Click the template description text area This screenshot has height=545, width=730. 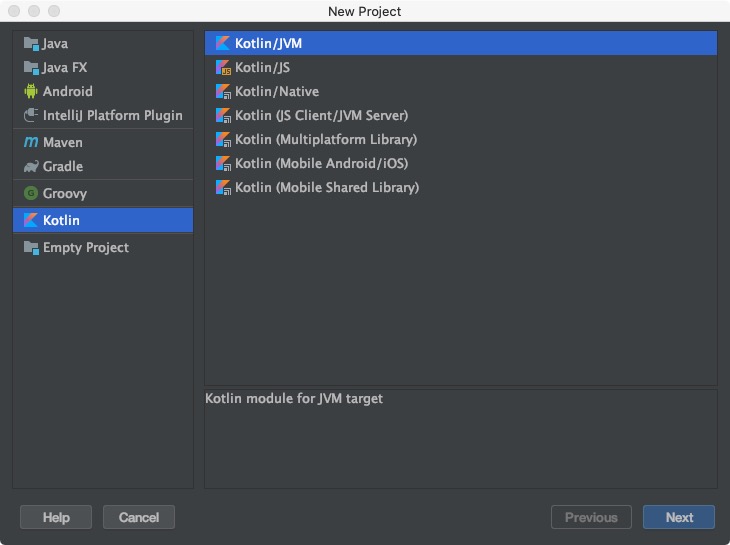point(460,438)
